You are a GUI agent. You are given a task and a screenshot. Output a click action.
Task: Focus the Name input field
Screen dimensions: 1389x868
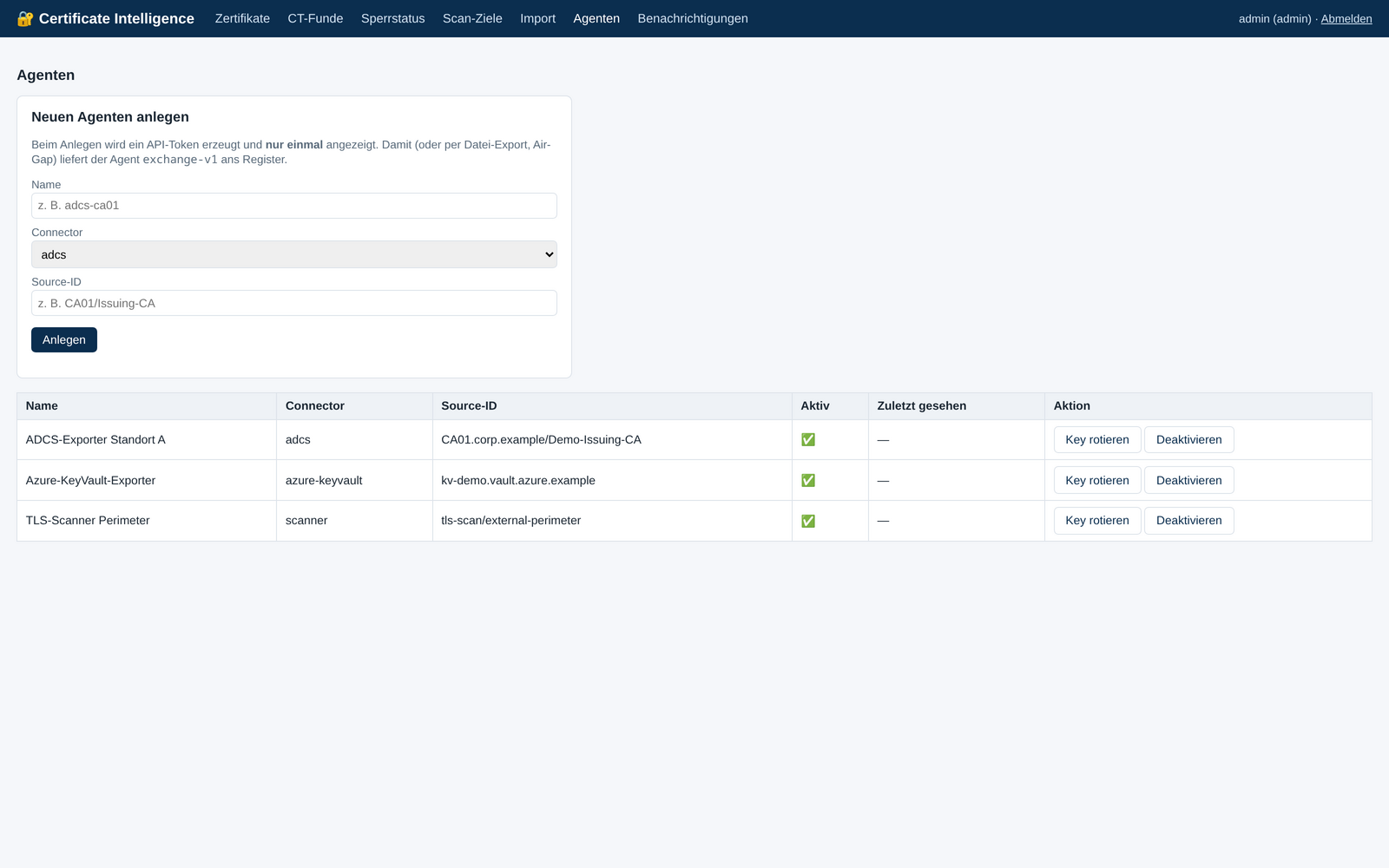tap(294, 206)
